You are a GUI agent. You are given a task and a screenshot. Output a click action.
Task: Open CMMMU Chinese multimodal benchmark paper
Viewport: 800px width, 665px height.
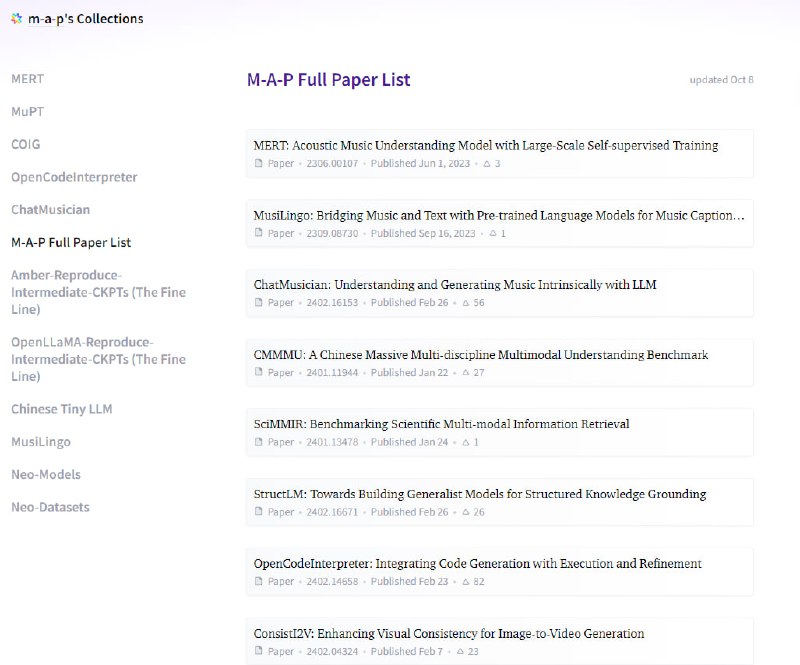[481, 355]
